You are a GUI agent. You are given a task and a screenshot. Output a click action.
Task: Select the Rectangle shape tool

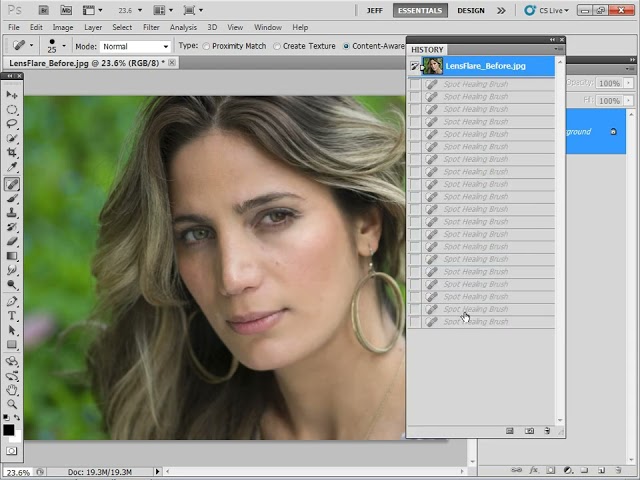coord(12,344)
